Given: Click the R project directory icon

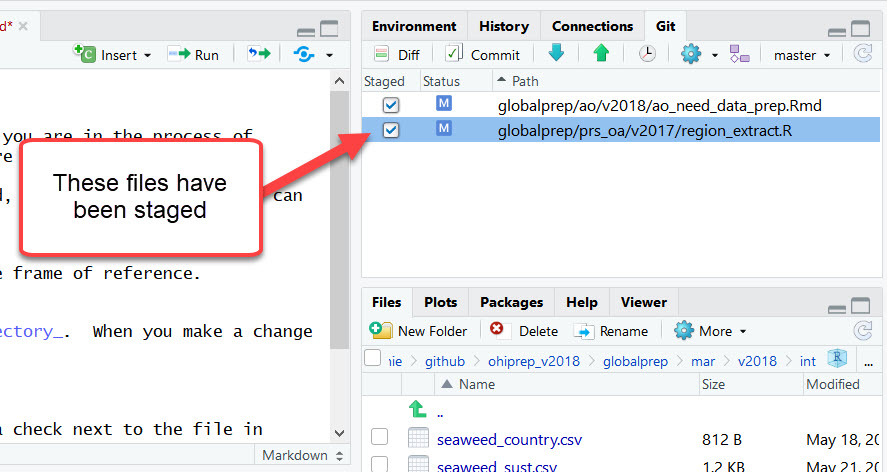Looking at the screenshot, I should tap(837, 358).
